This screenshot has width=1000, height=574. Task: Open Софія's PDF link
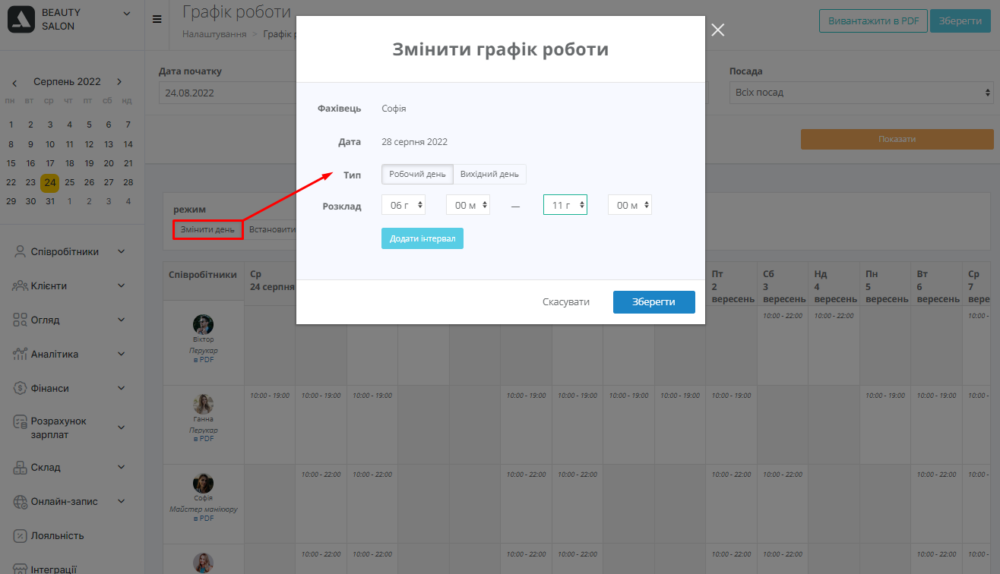(203, 519)
